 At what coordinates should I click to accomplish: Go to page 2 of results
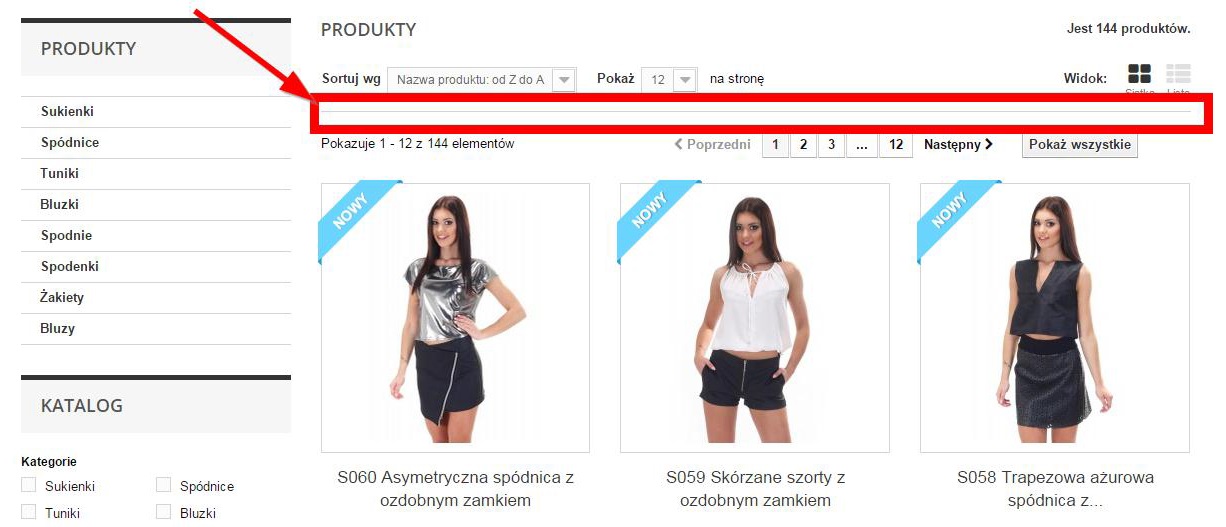click(803, 145)
